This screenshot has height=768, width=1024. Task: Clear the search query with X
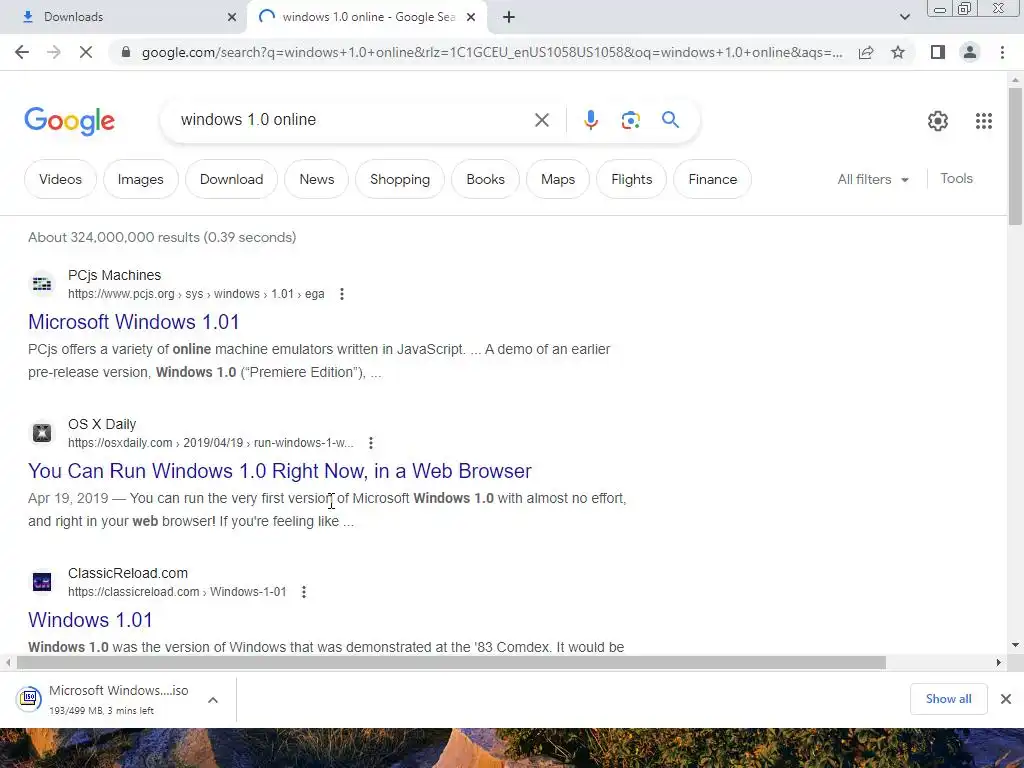click(x=541, y=120)
